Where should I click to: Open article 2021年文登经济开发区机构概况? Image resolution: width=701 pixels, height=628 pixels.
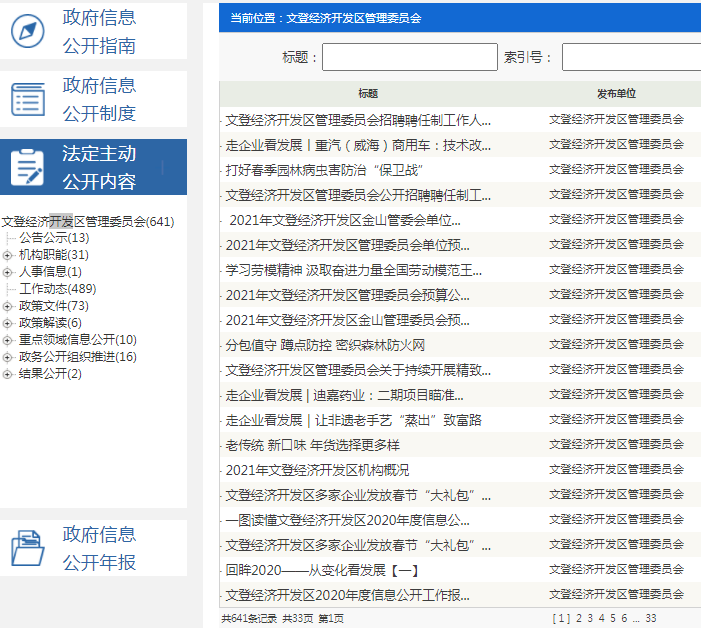pyautogui.click(x=317, y=470)
